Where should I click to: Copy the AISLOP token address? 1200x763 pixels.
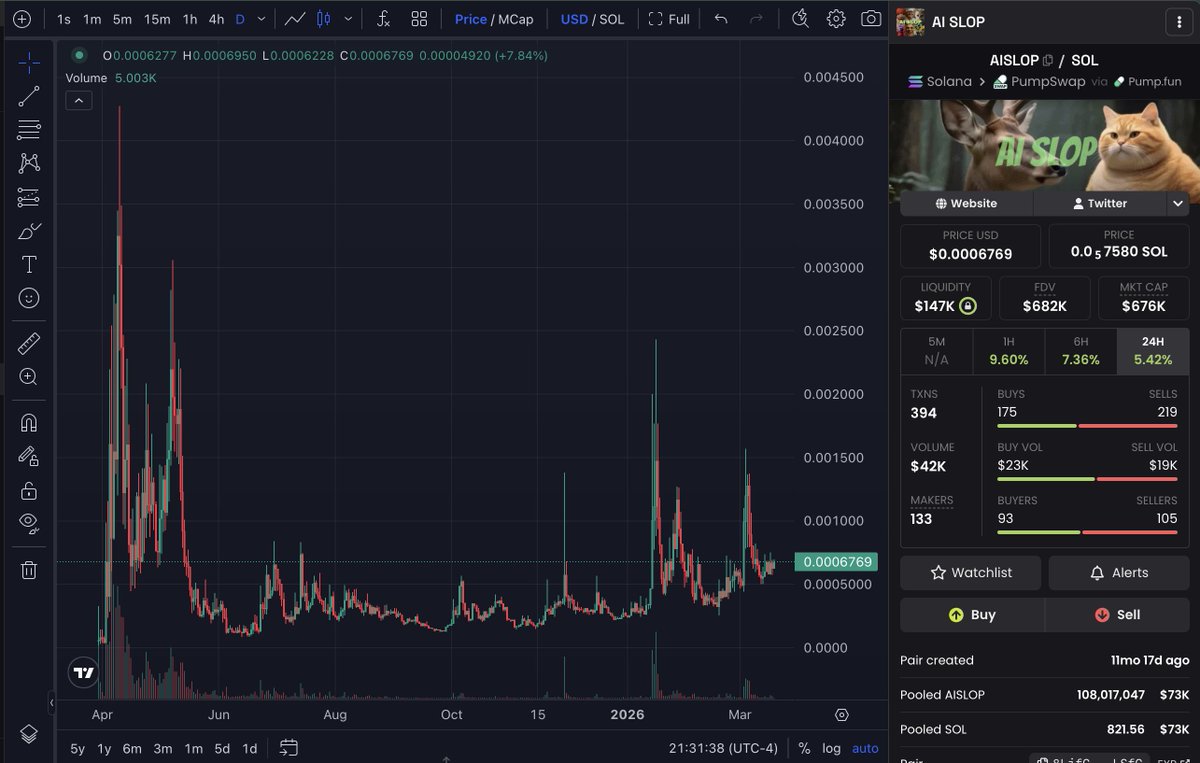pyautogui.click(x=1048, y=60)
